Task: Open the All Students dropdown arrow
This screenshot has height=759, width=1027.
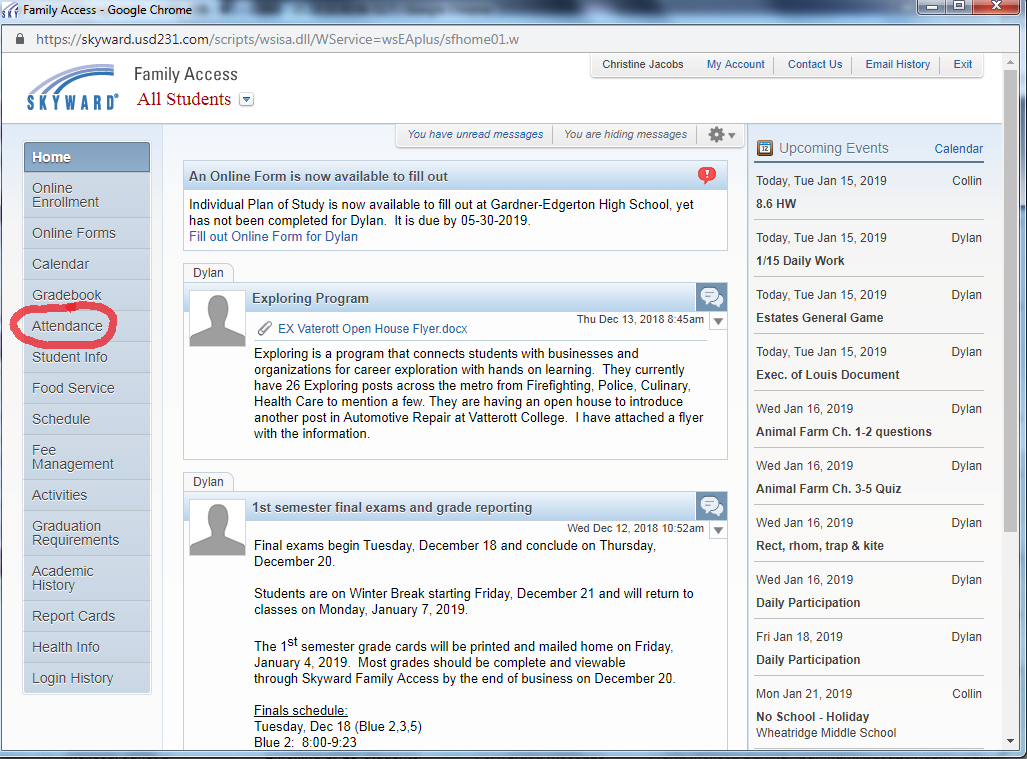Action: coord(246,100)
